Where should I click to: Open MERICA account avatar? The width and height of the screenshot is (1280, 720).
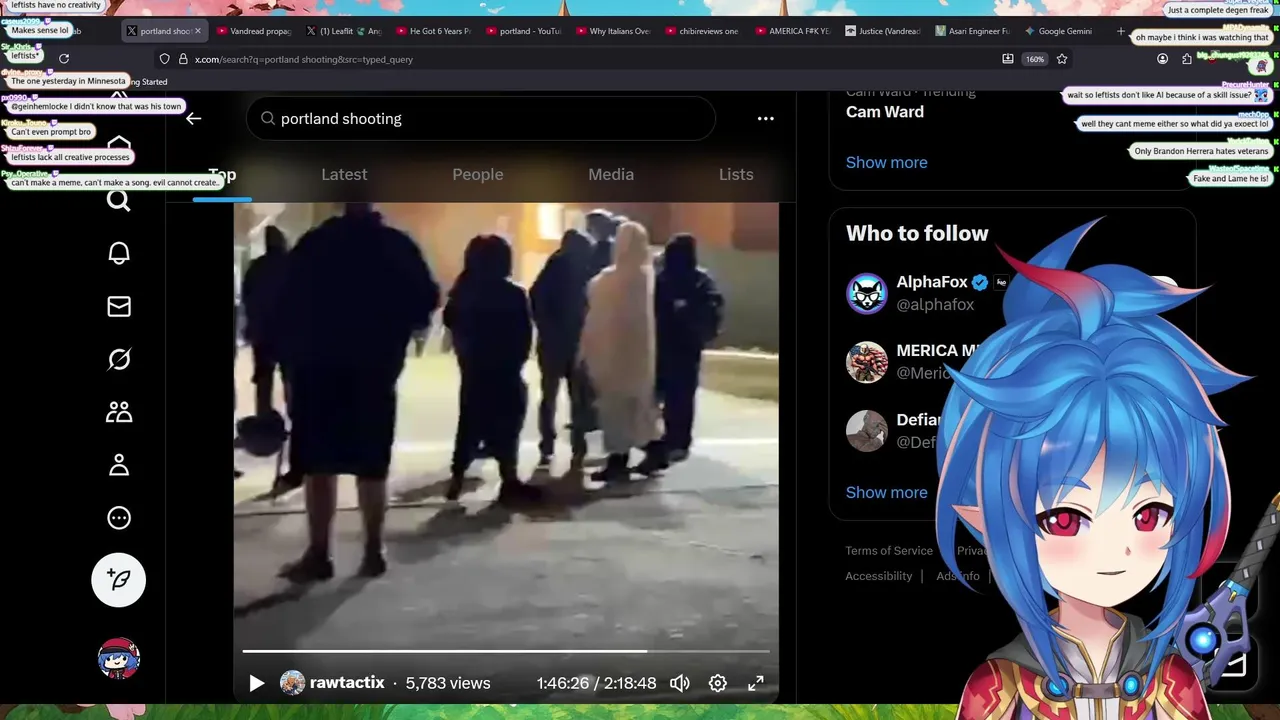[x=867, y=362]
